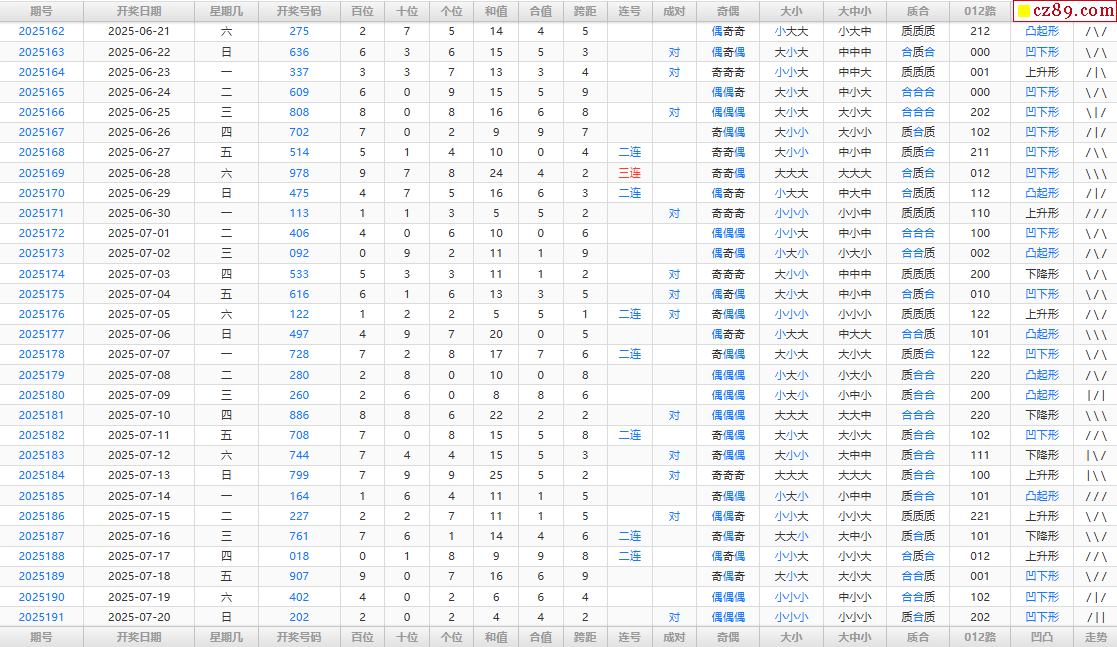Screen dimensions: 1117x647
Task: Click 质质质 in row 2025186
Action: [x=918, y=517]
